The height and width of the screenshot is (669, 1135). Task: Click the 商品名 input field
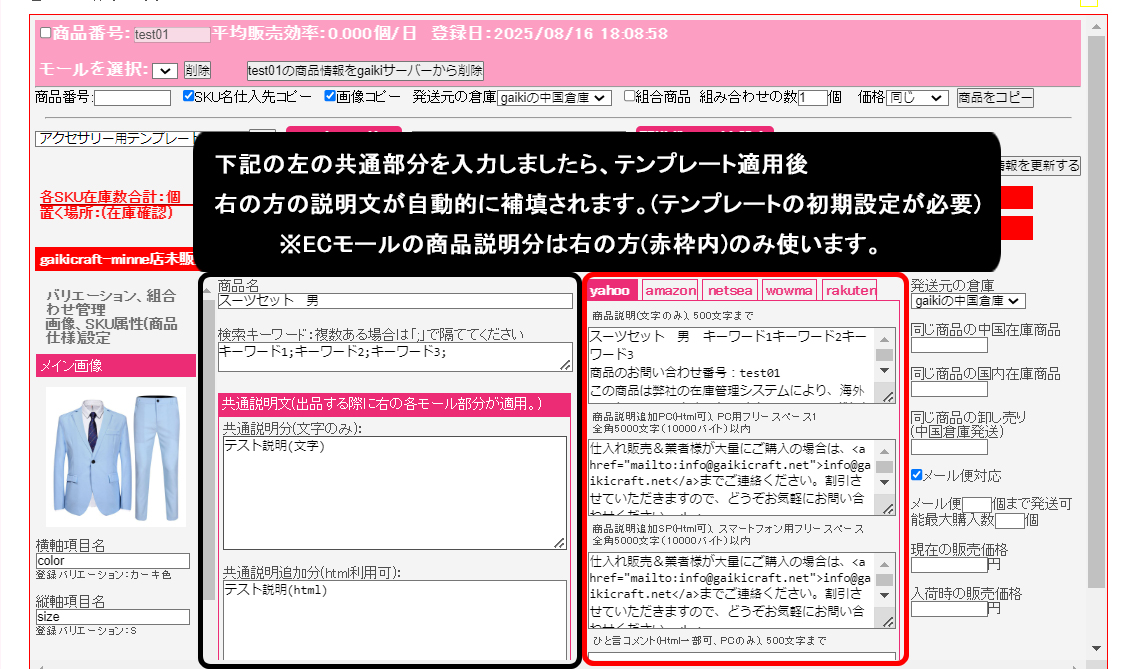(394, 301)
